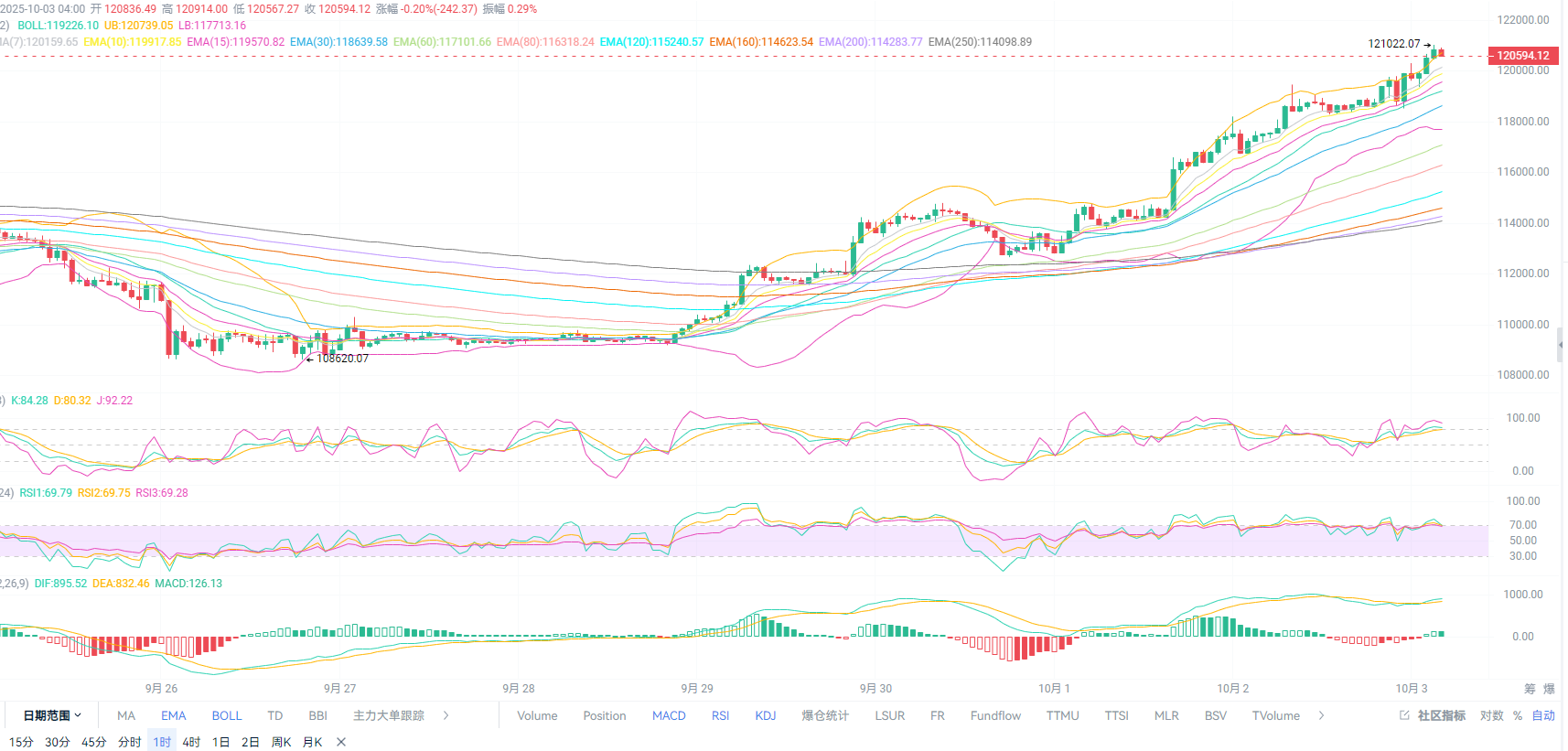Toggle the MACD indicator on
1568x751 pixels.
click(x=669, y=715)
